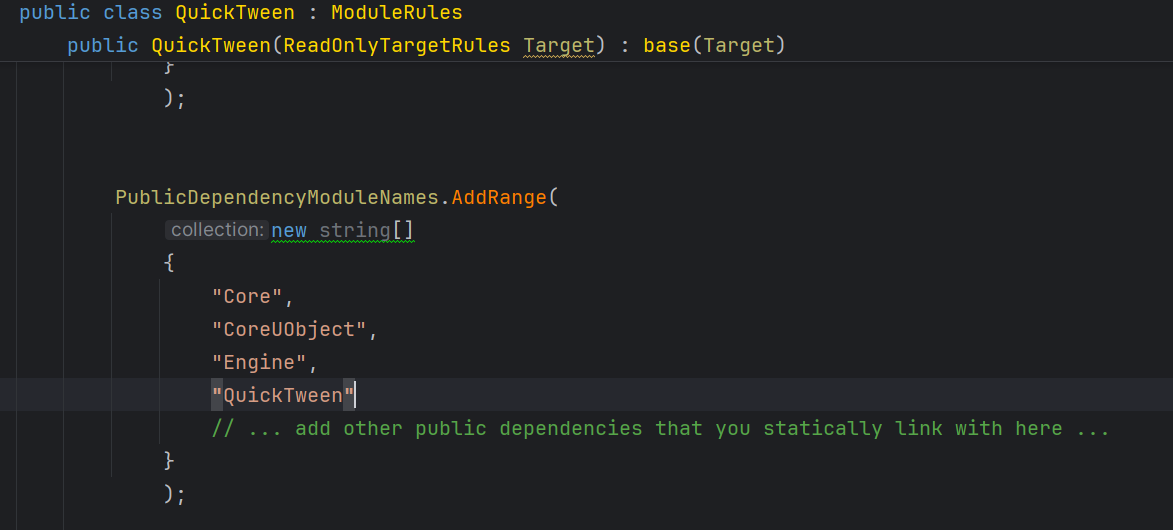Screen dimensions: 1173x530
Task: Click the green public dependencies comment
Action: click(660, 429)
